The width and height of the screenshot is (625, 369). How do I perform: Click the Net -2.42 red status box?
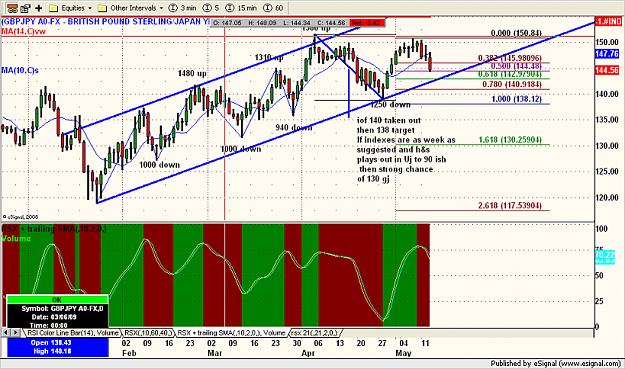366,23
